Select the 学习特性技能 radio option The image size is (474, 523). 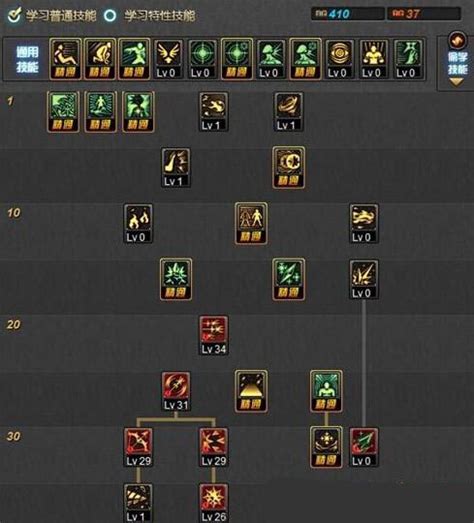[x=110, y=15]
